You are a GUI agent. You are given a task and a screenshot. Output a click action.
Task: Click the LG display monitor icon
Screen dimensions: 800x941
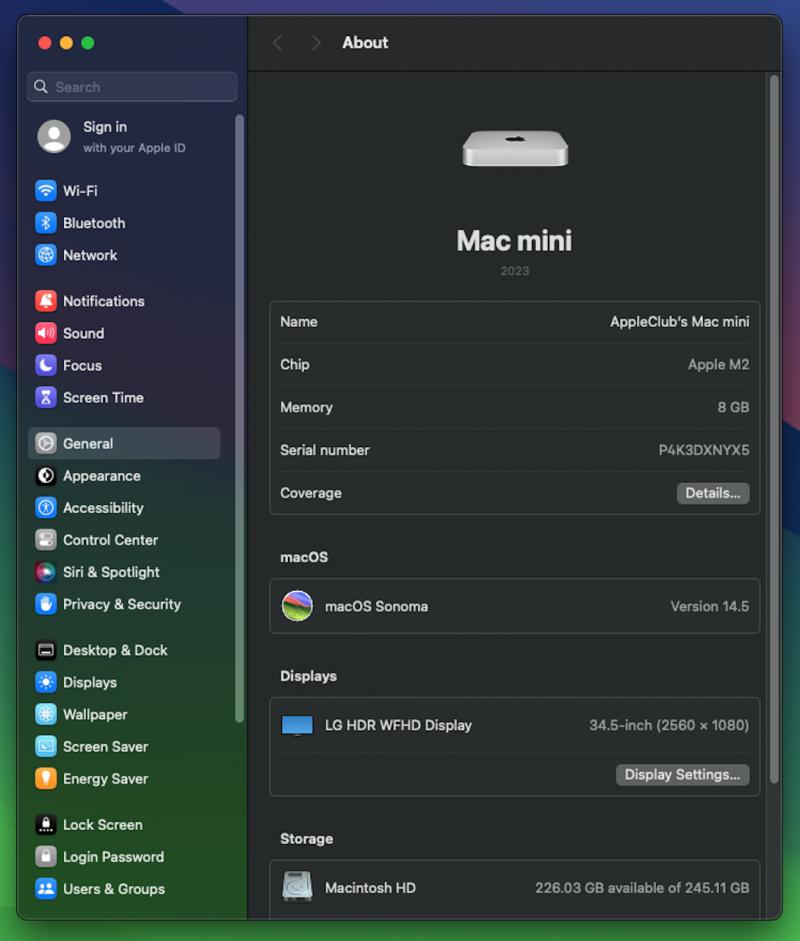tap(297, 726)
